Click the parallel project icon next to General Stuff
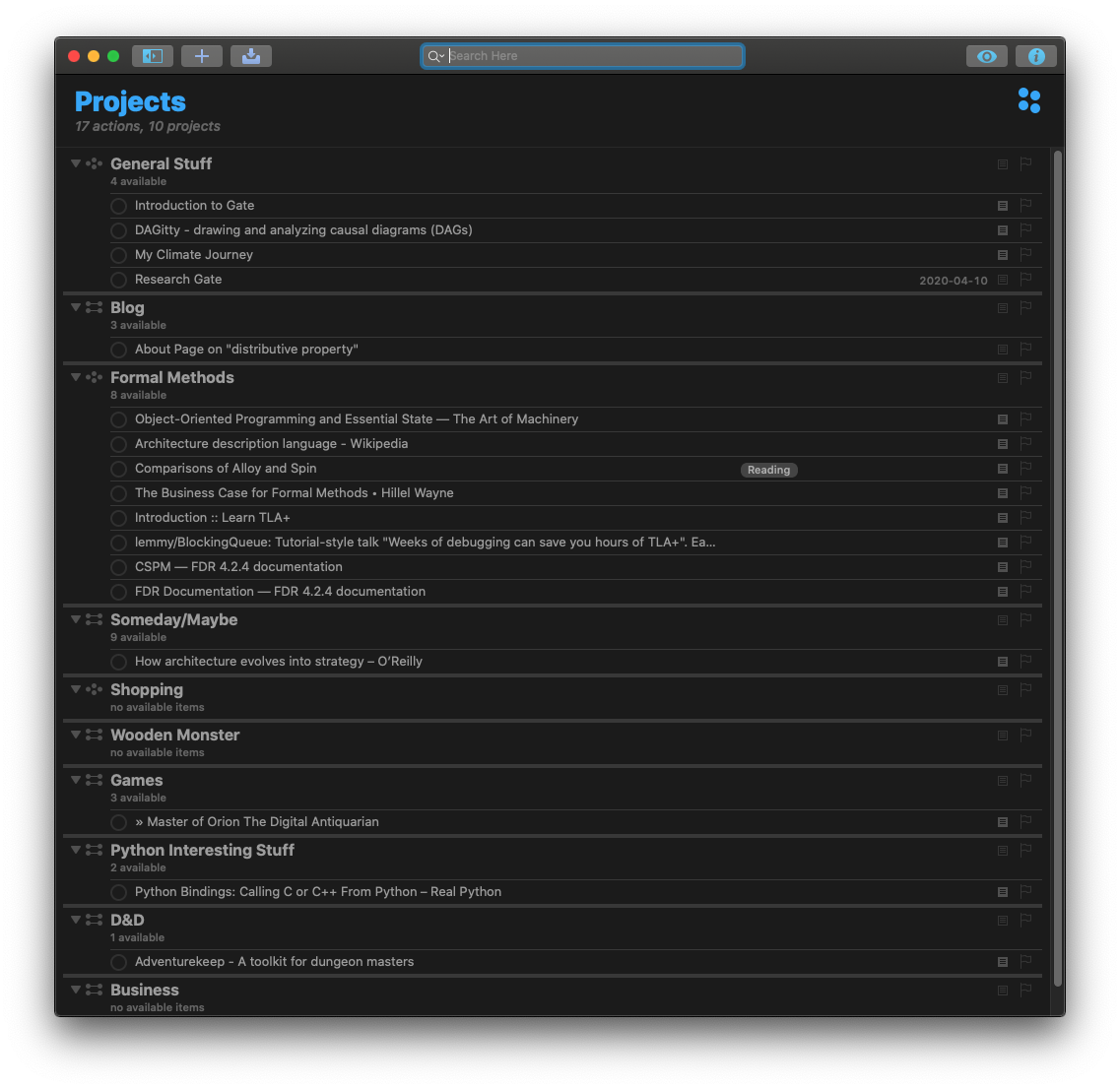The image size is (1120, 1089). 94,163
